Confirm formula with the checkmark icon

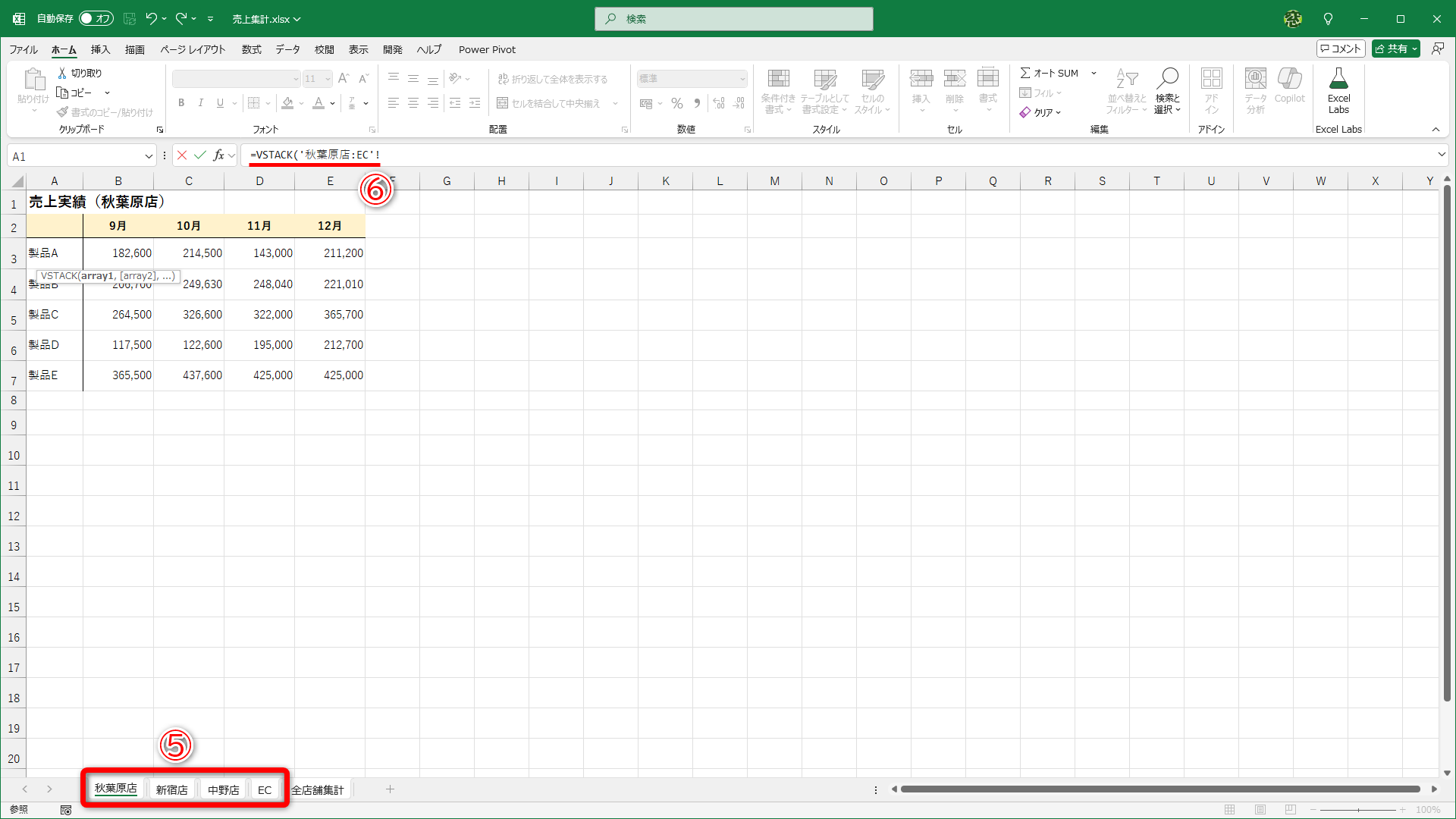coord(200,155)
